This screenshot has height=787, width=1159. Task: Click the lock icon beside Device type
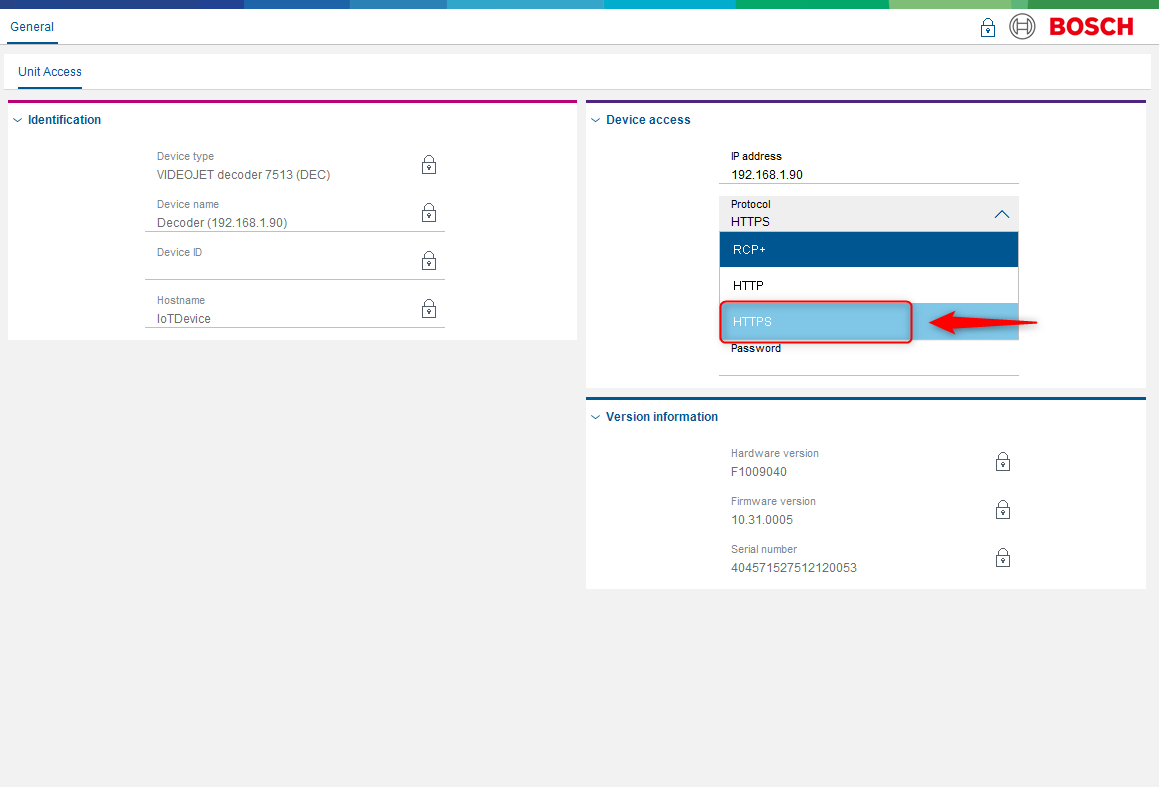coord(428,165)
